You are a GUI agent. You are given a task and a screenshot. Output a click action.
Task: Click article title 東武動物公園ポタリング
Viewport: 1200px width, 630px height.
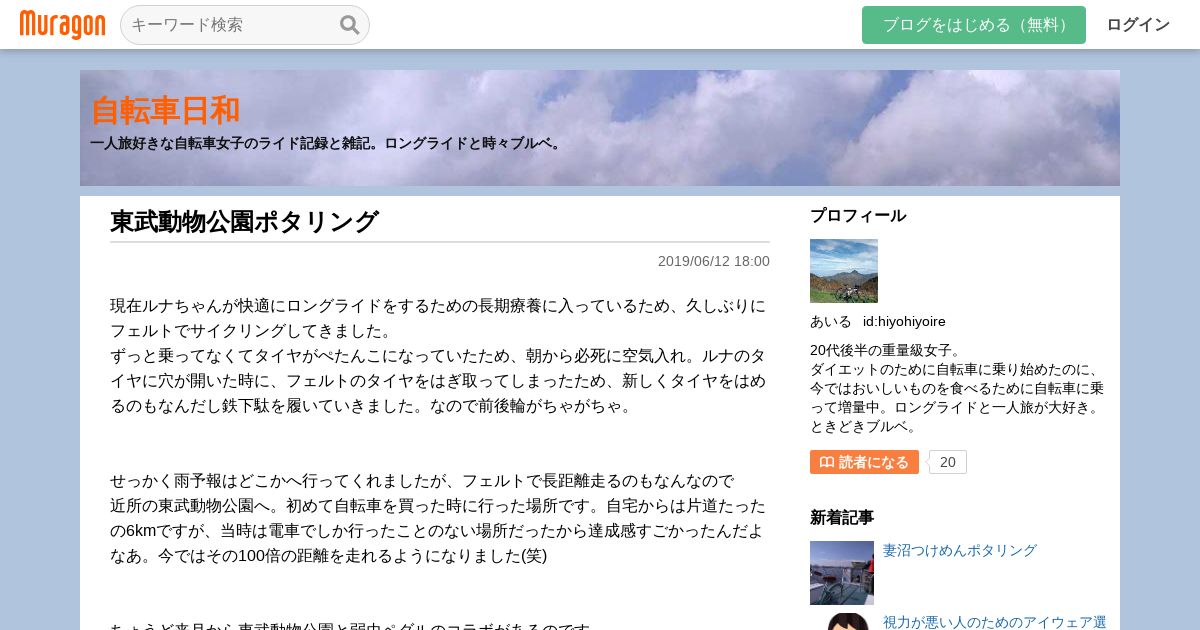pos(244,221)
